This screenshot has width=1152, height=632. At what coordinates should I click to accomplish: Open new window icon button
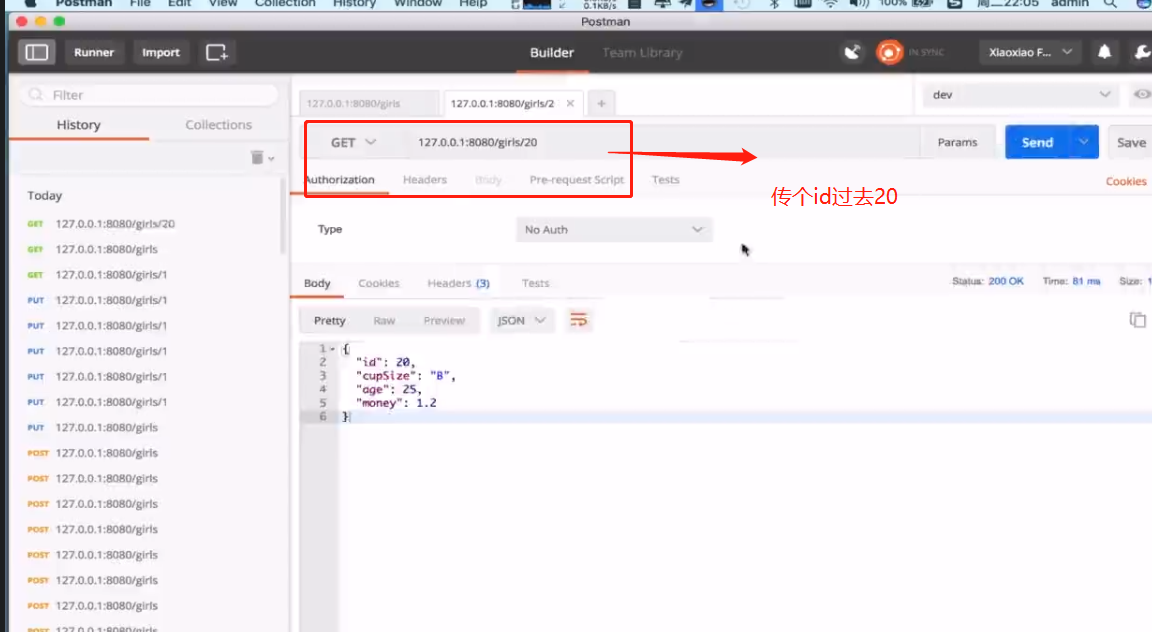coord(217,52)
